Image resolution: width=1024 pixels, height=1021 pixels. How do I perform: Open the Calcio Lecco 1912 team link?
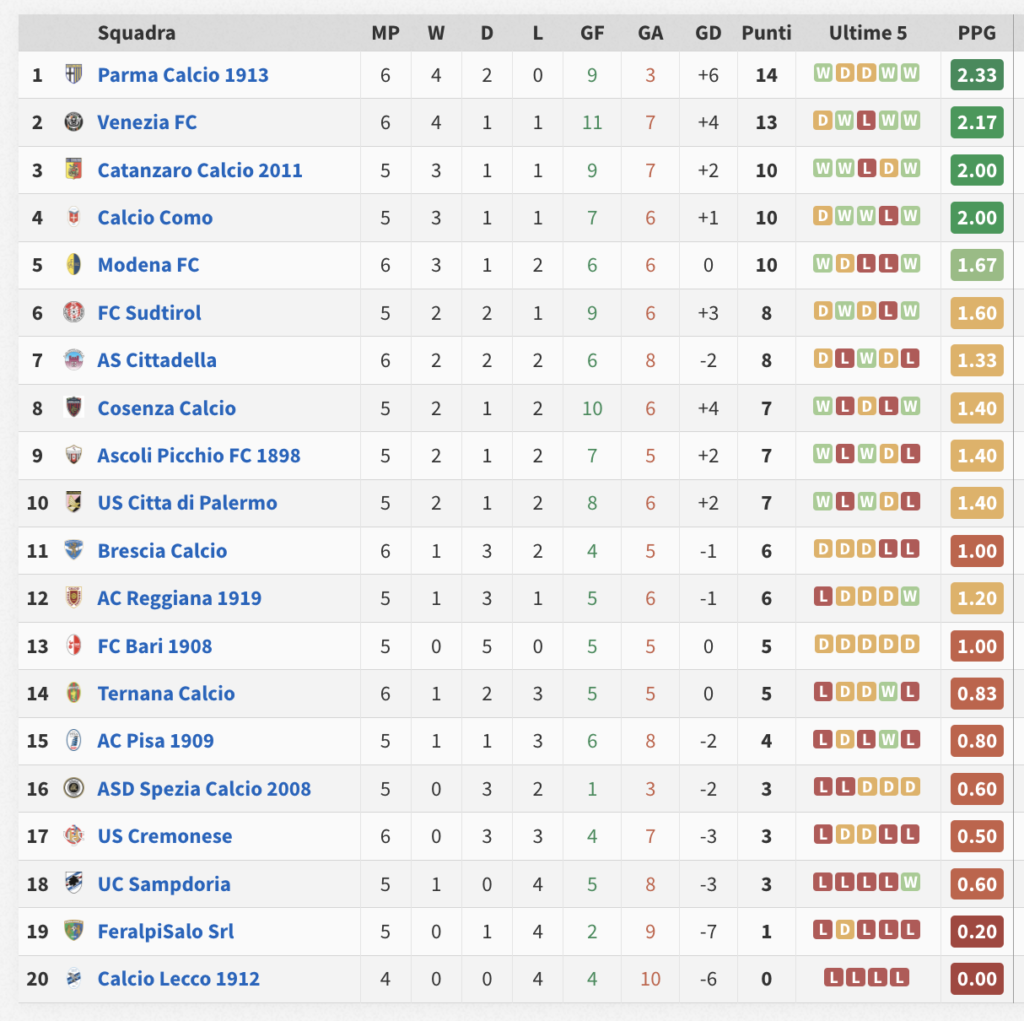tap(178, 979)
